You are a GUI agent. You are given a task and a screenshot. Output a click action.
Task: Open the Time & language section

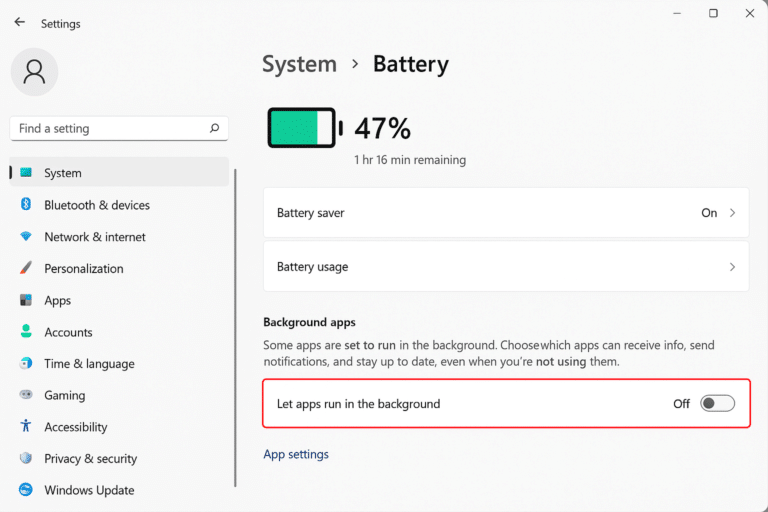[89, 364]
